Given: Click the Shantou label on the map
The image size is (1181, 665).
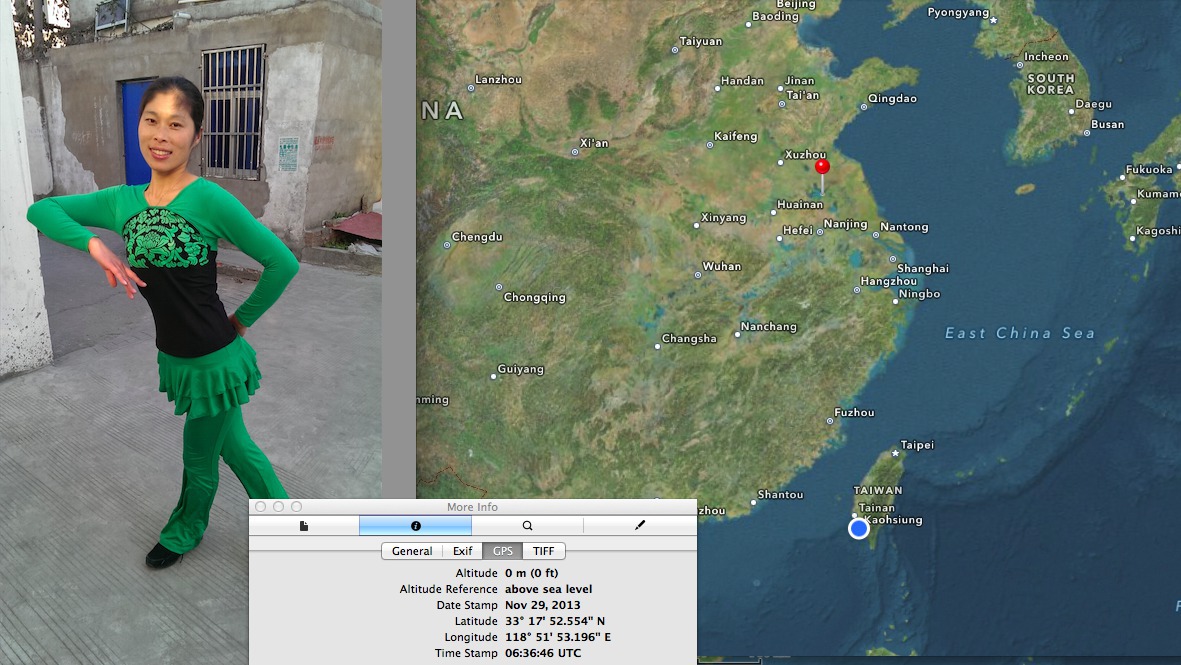Looking at the screenshot, I should (x=780, y=495).
